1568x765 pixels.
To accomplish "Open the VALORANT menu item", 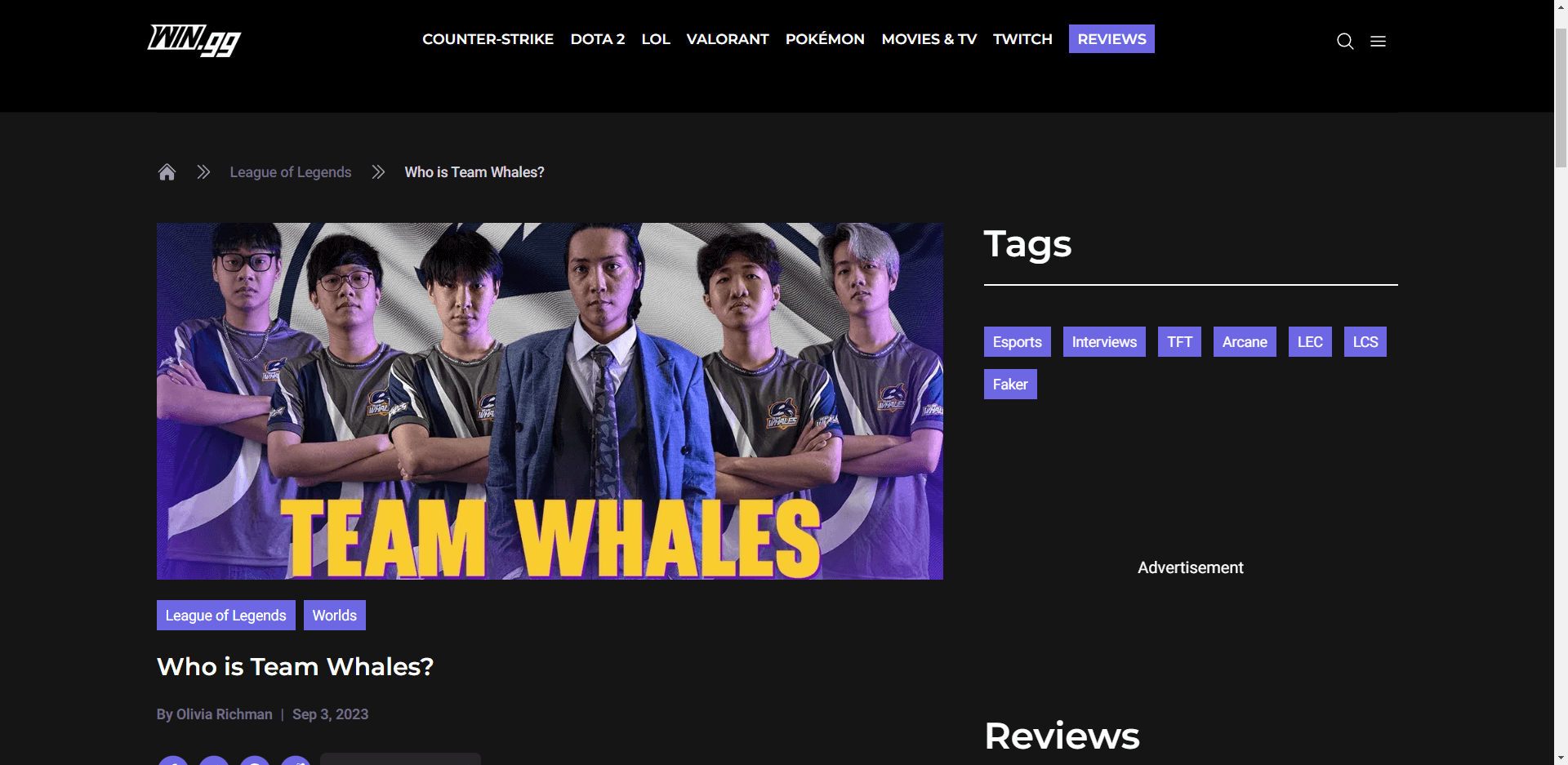I will click(x=727, y=38).
